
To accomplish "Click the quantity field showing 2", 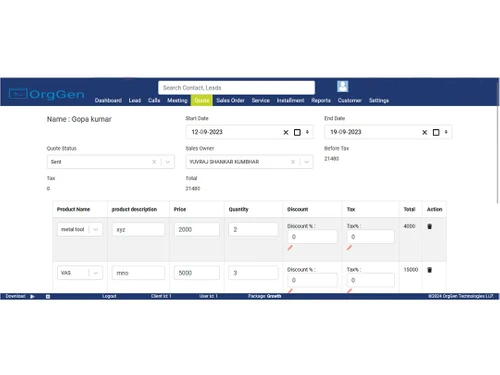I will [x=253, y=229].
